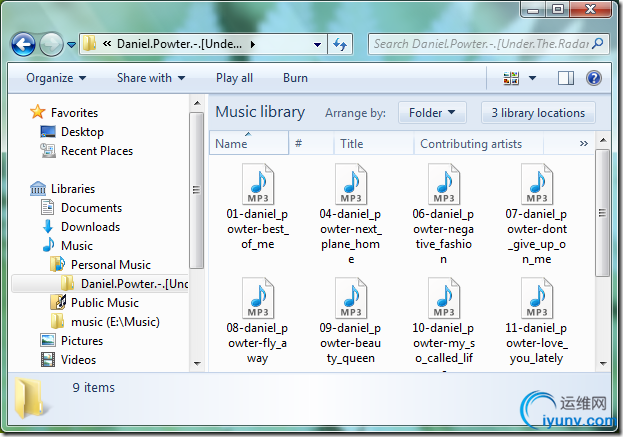Viewport: 623px width, 437px height.
Task: Open the Videos library
Action: (78, 360)
